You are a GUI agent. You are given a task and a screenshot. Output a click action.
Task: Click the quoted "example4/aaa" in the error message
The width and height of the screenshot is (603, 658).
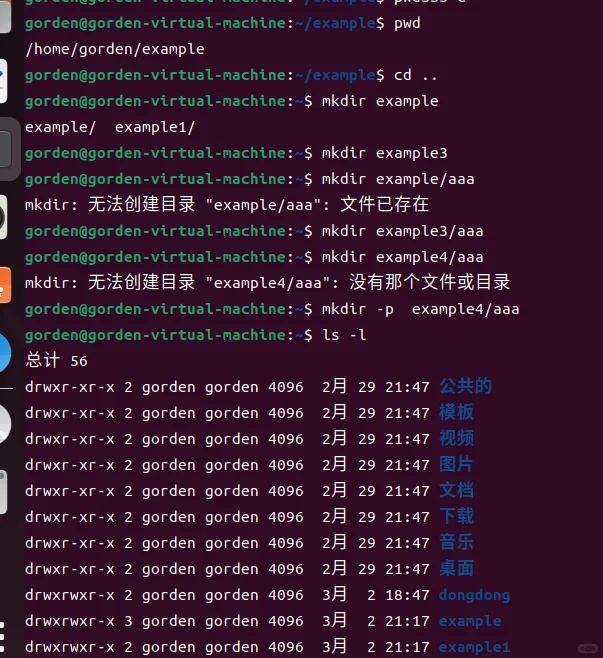coord(268,283)
